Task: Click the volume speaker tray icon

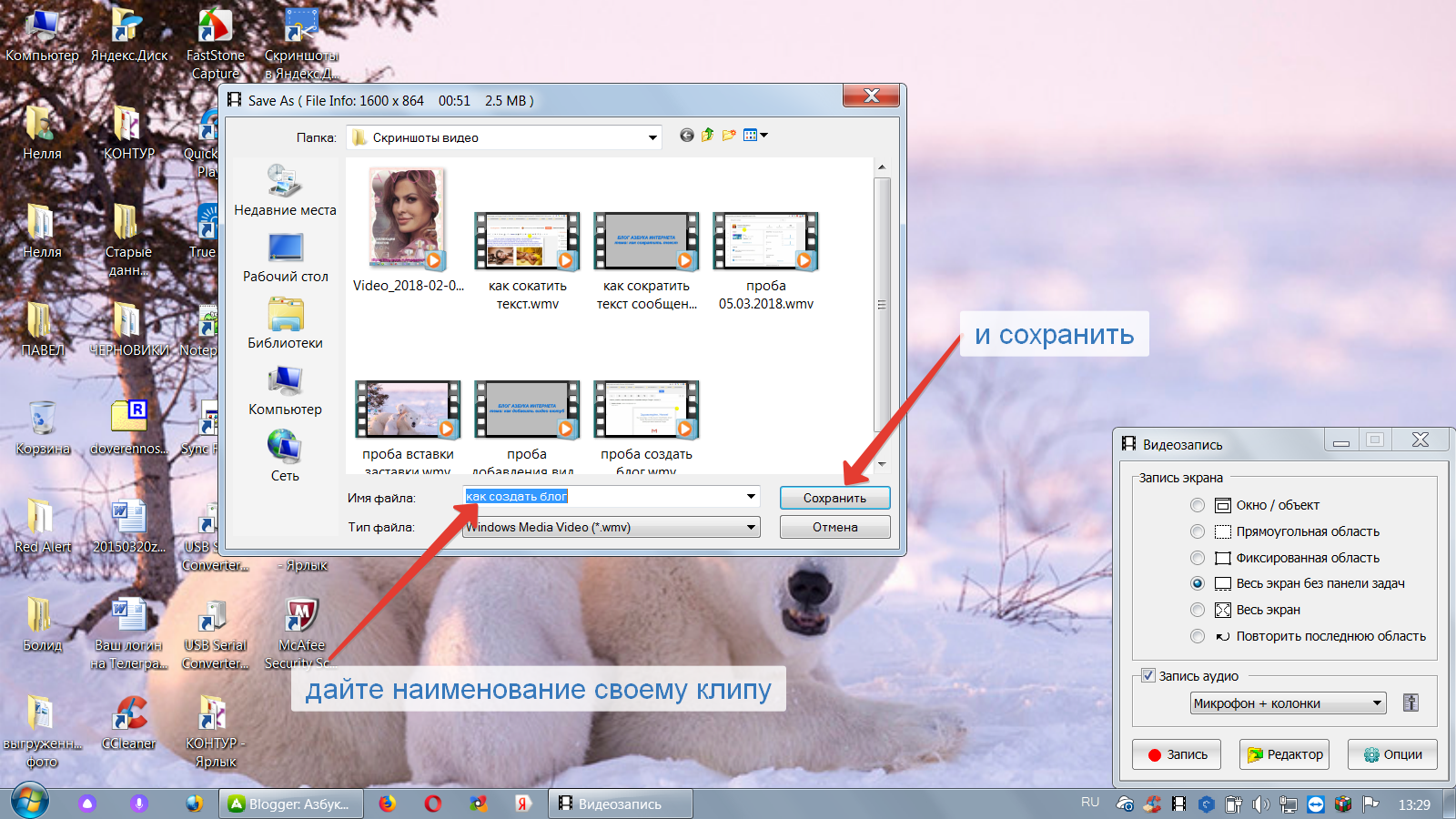Action: (1260, 804)
